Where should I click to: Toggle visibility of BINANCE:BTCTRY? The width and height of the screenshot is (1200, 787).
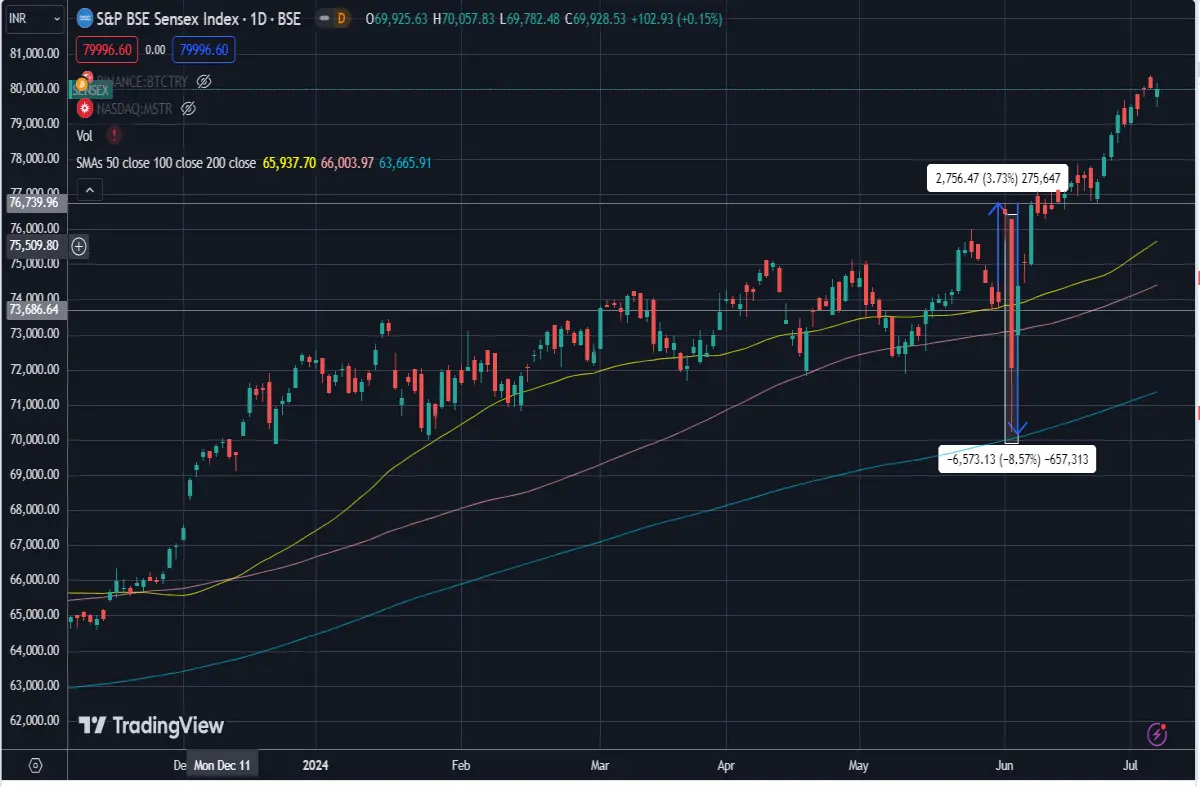[x=204, y=80]
